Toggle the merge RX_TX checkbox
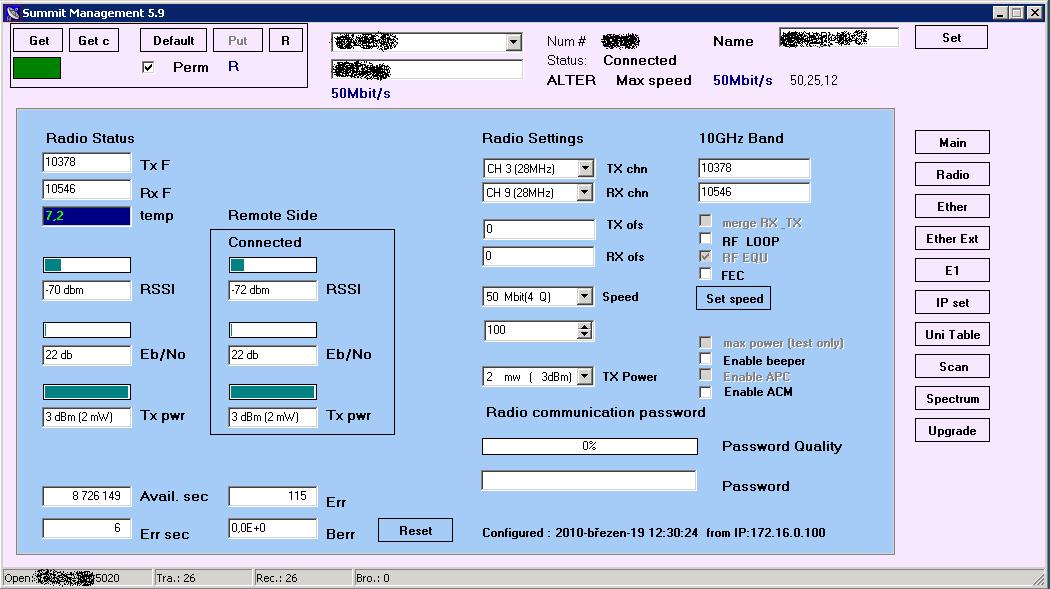The width and height of the screenshot is (1050, 589). pyautogui.click(x=705, y=220)
